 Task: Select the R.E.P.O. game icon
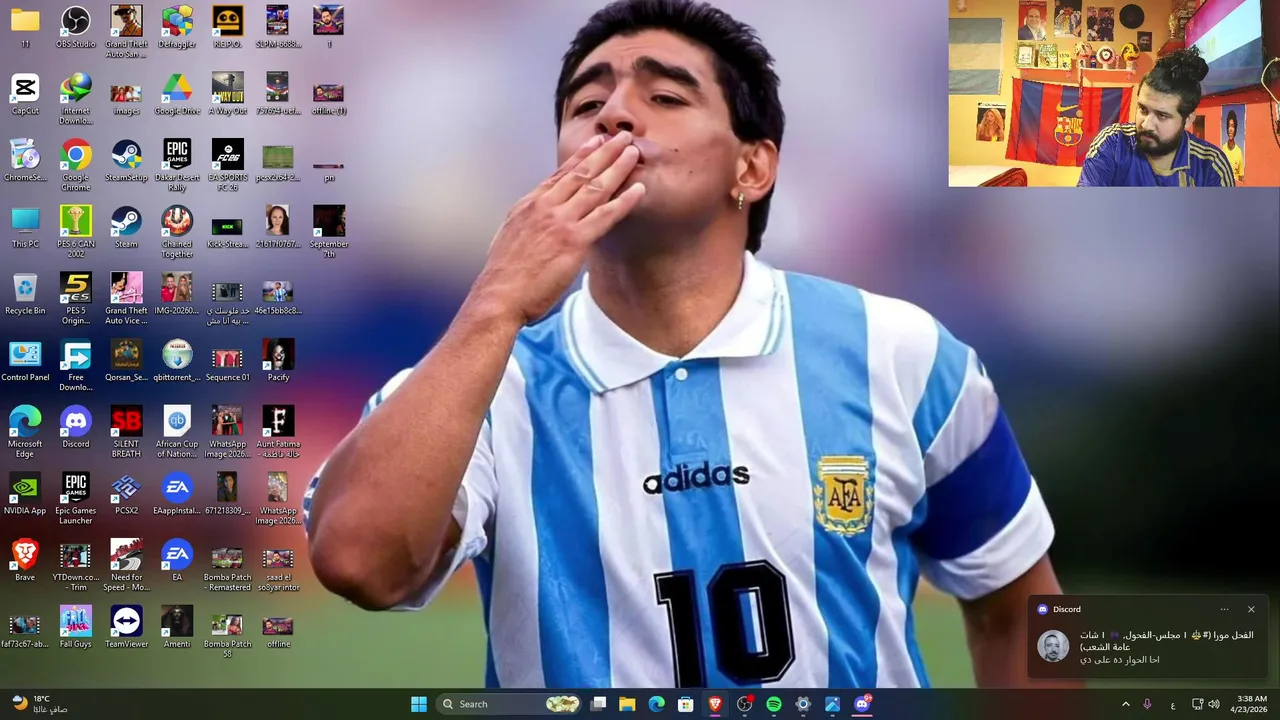[x=227, y=27]
